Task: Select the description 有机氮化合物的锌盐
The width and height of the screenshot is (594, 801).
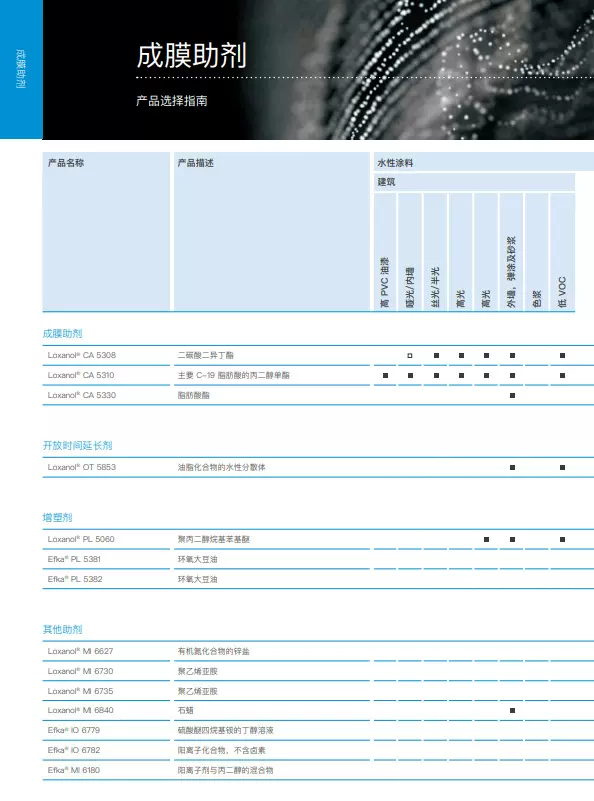Action: 213,651
